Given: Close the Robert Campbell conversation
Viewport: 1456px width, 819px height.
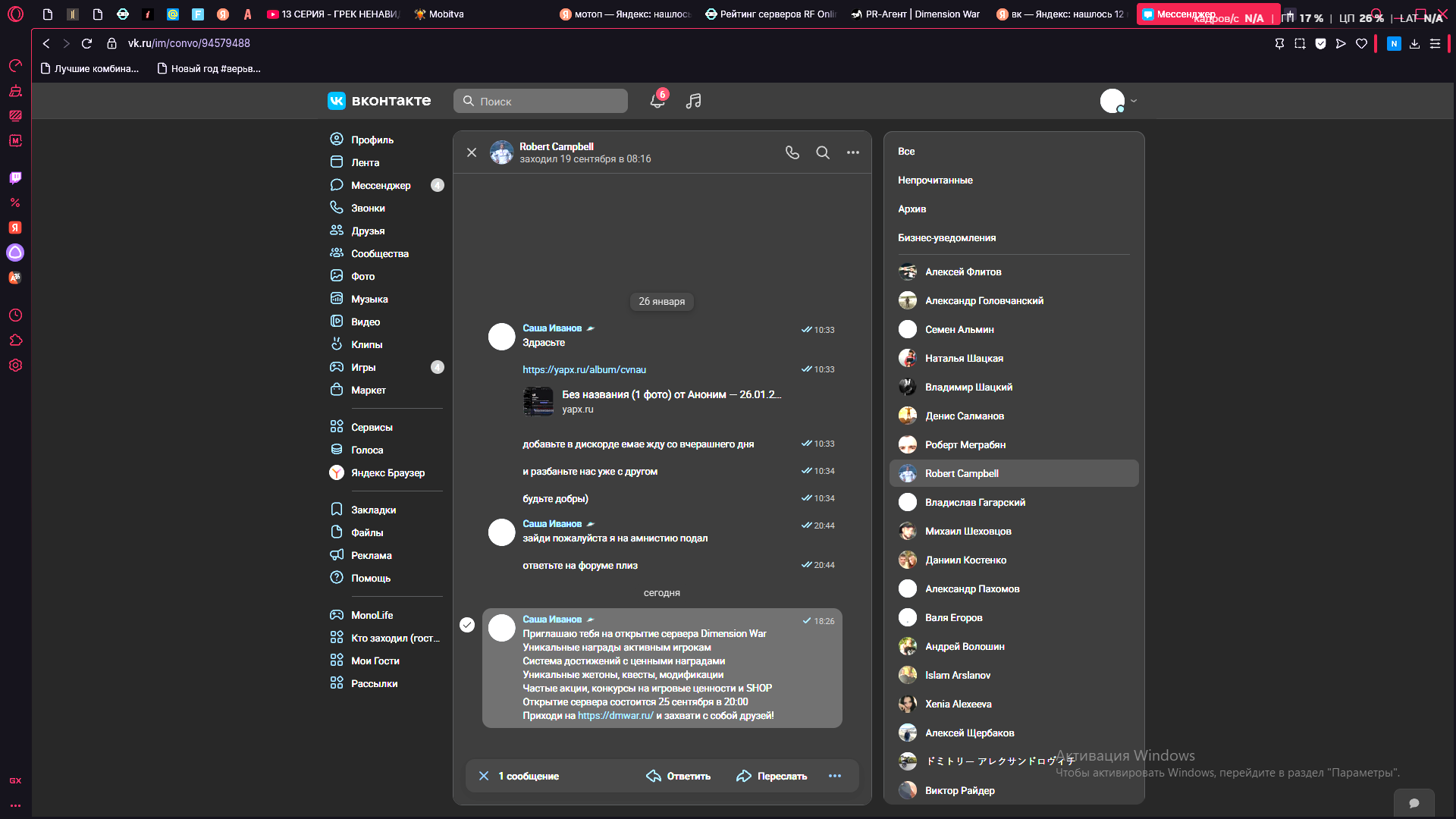Looking at the screenshot, I should click(472, 152).
